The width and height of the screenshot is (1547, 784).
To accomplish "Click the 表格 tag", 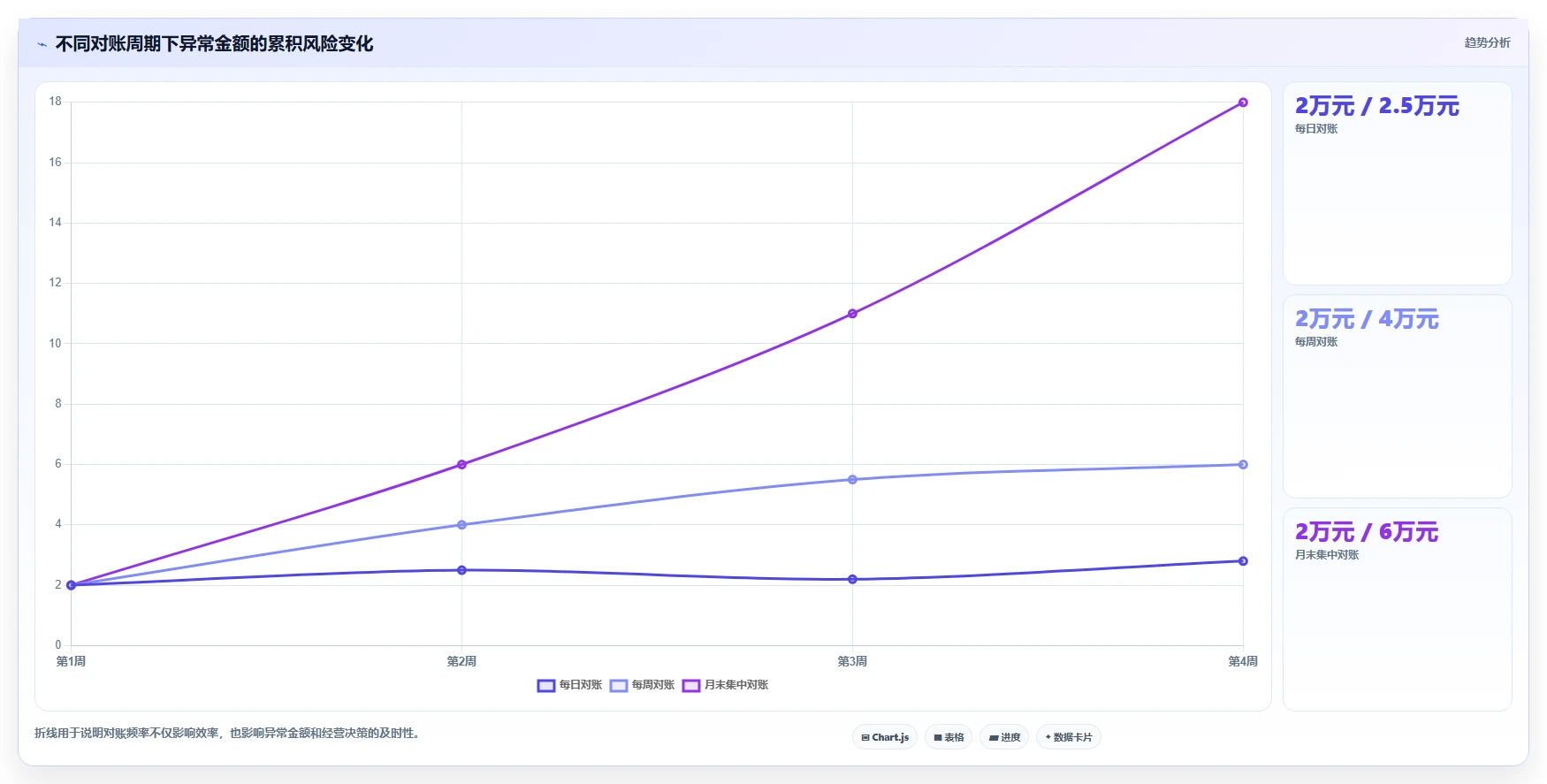I will coord(949,737).
